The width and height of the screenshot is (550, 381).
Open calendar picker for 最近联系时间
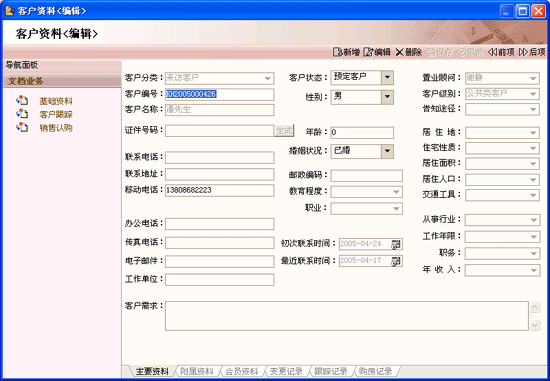(396, 261)
